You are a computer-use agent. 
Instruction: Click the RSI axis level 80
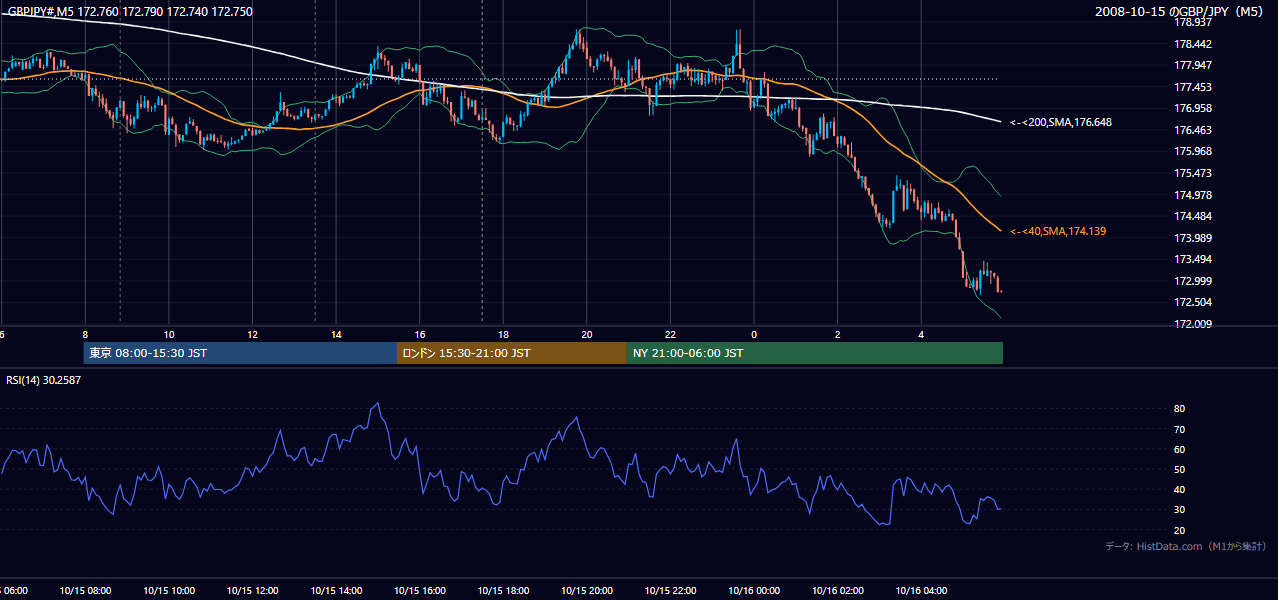pos(1179,409)
